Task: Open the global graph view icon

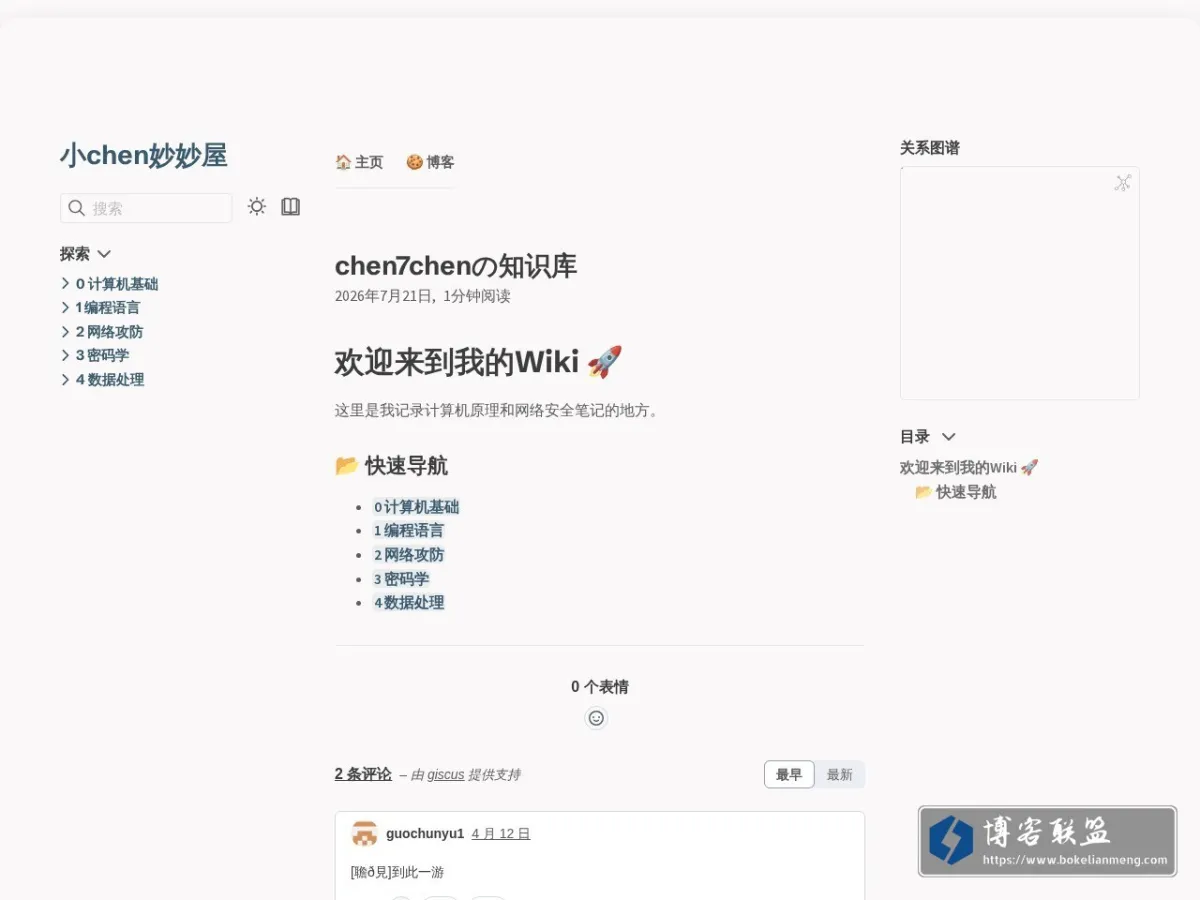Action: tap(1123, 182)
